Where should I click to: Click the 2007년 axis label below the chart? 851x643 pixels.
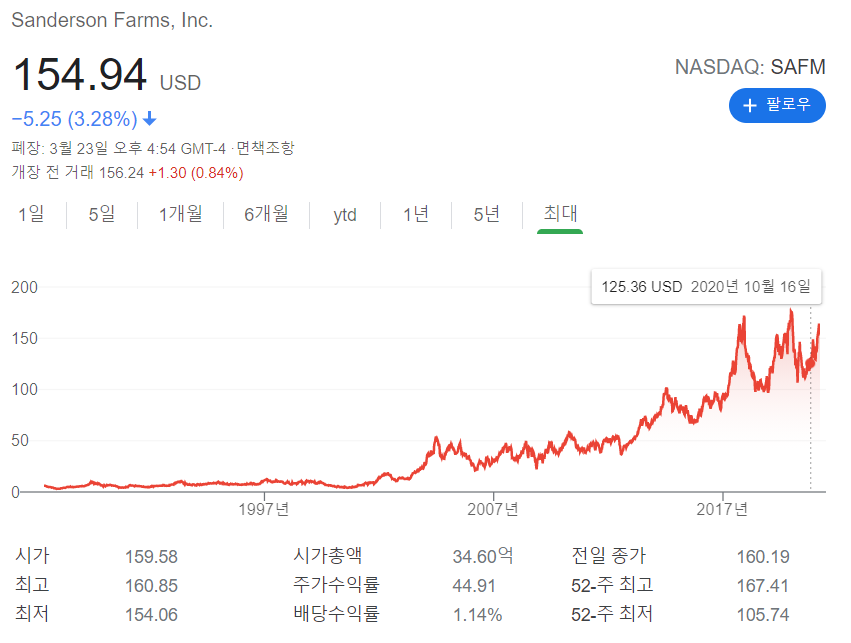coord(492,509)
